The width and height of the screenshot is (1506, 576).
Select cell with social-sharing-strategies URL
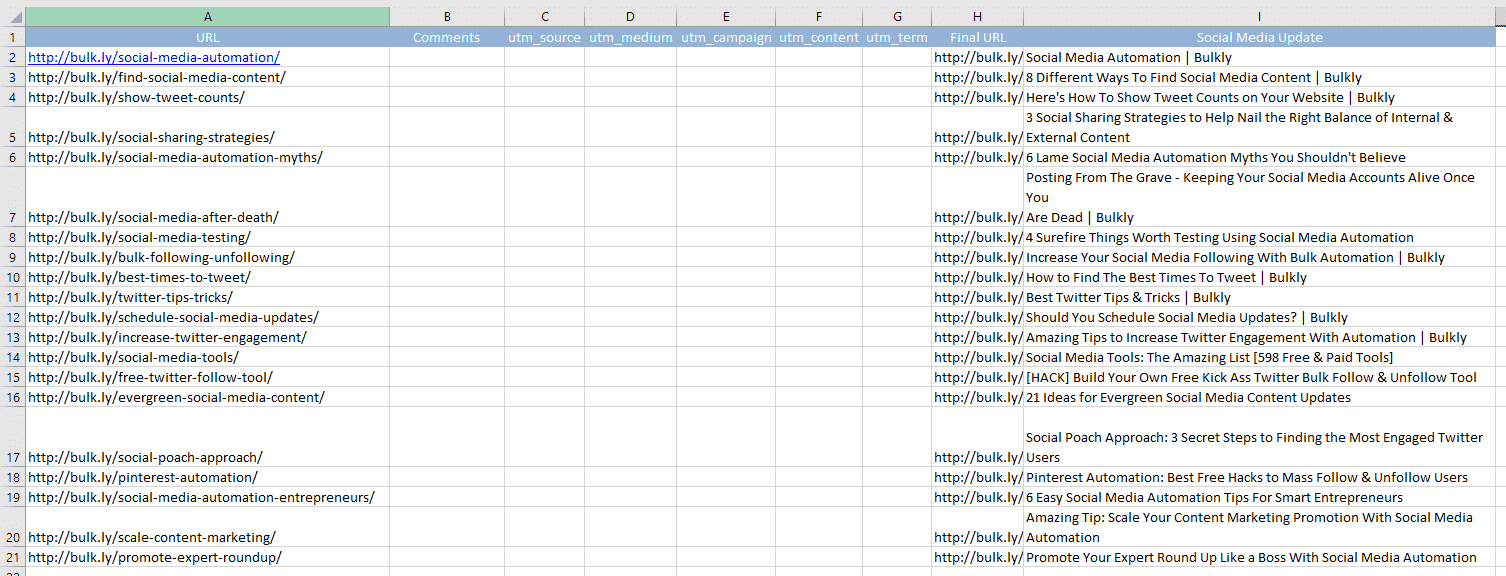208,127
